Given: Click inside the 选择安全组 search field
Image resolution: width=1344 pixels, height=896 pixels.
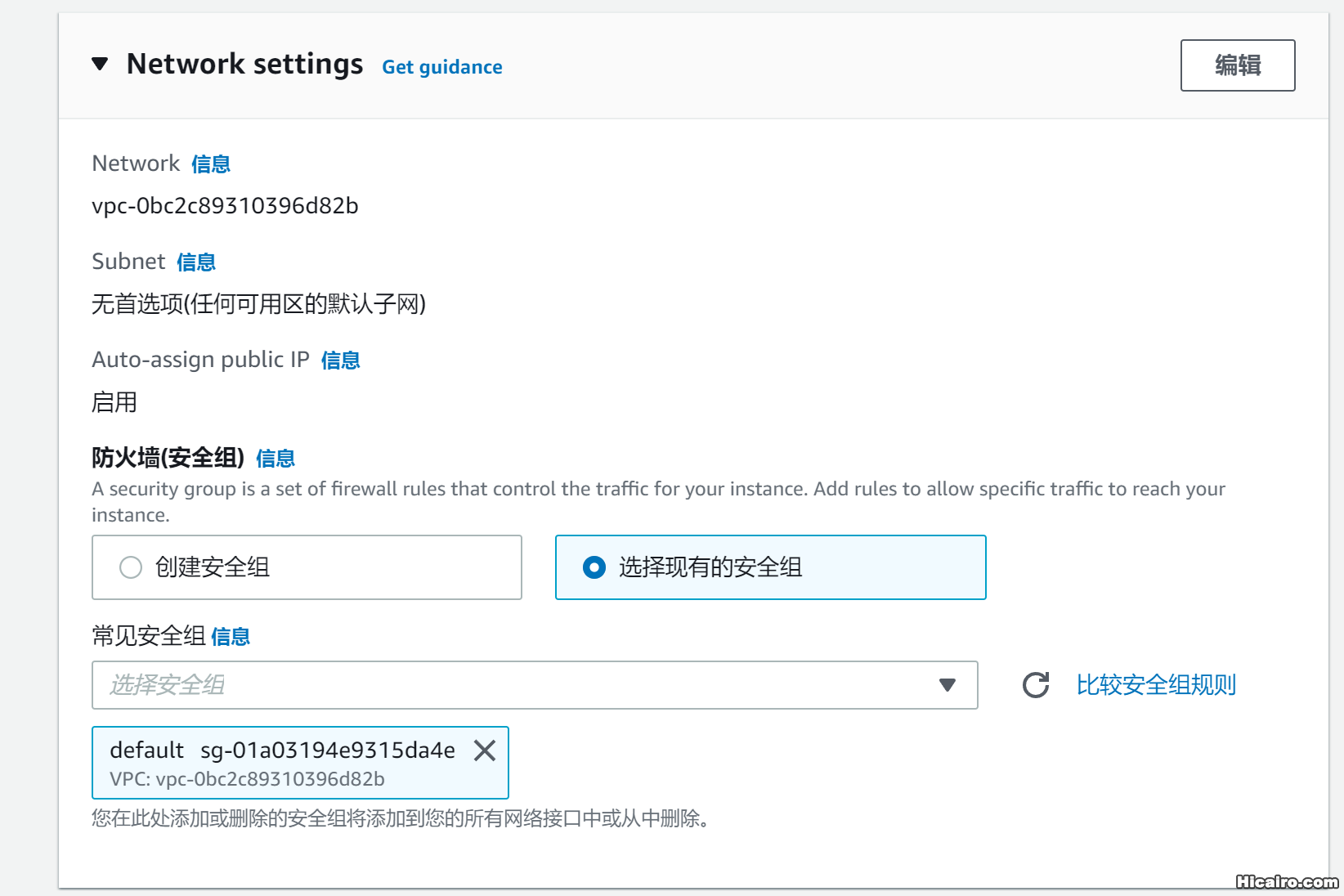Looking at the screenshot, I should 507,685.
